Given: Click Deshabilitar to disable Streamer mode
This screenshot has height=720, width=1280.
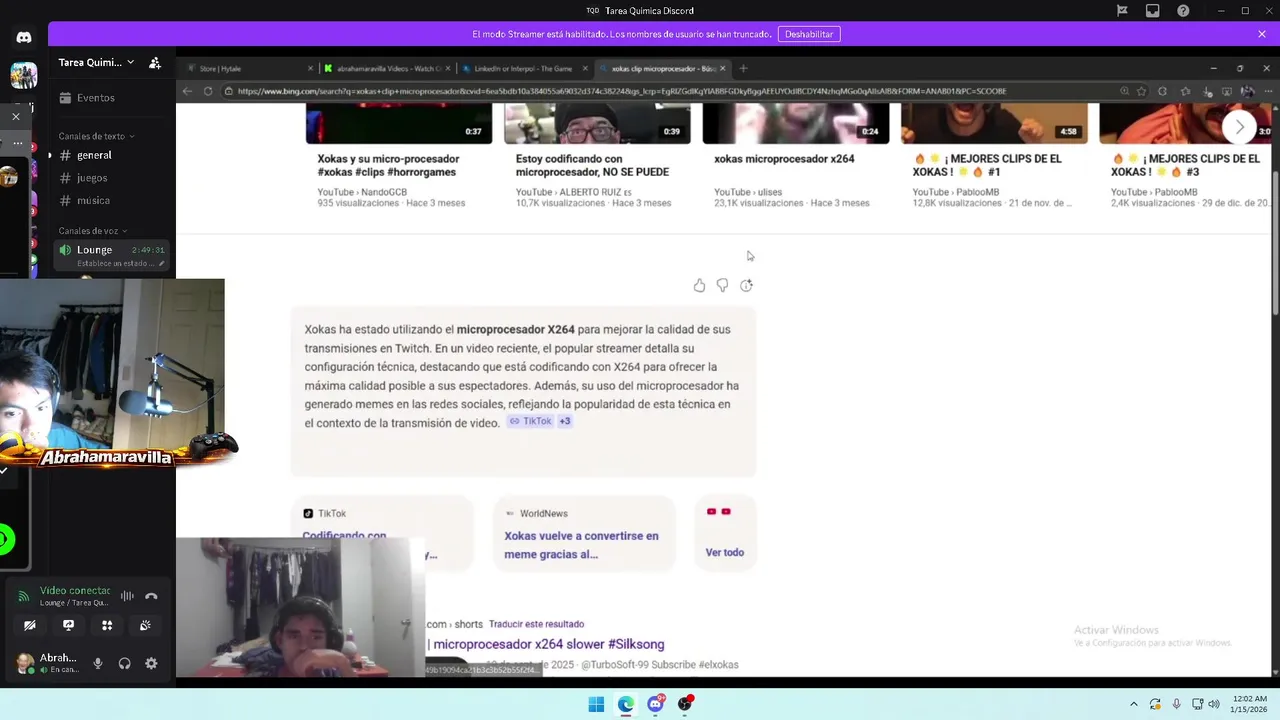Looking at the screenshot, I should (809, 34).
